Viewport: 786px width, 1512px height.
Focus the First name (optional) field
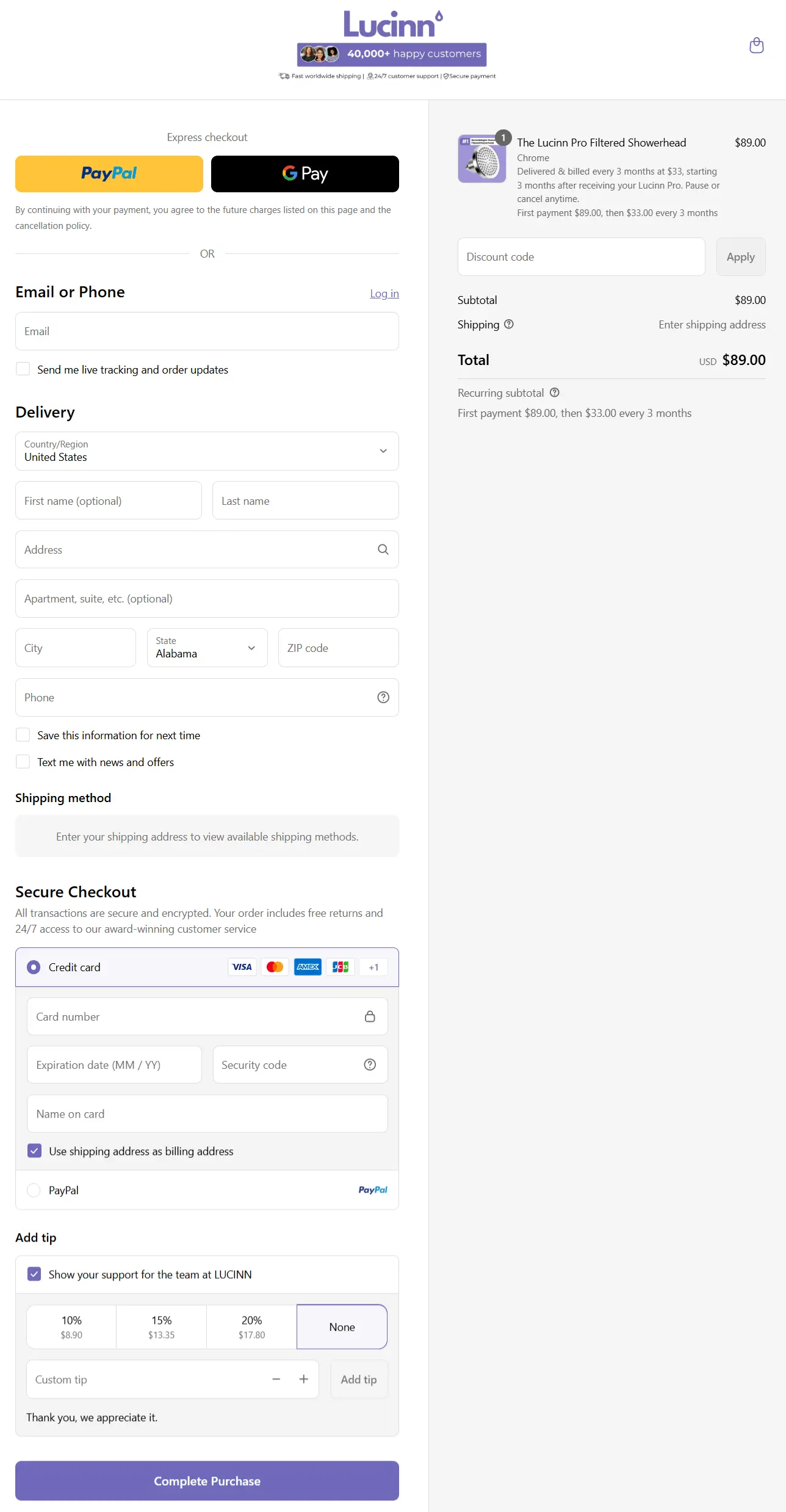(x=109, y=501)
